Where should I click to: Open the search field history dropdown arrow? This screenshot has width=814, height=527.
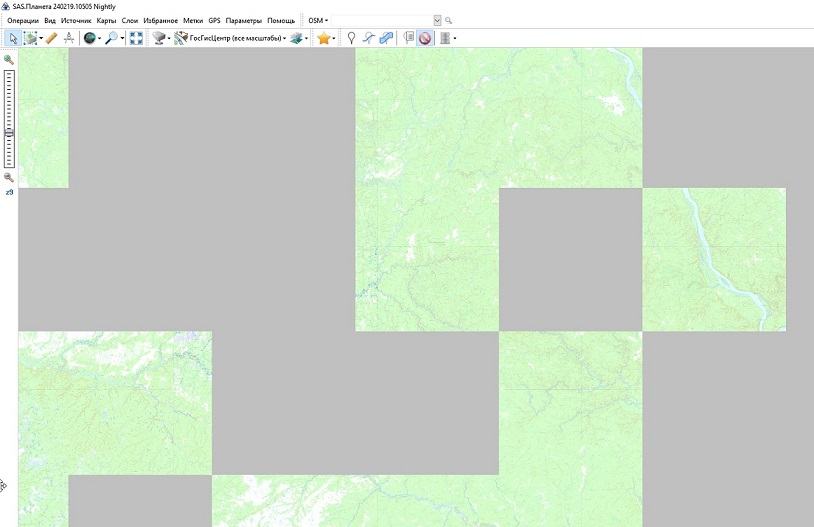[437, 20]
